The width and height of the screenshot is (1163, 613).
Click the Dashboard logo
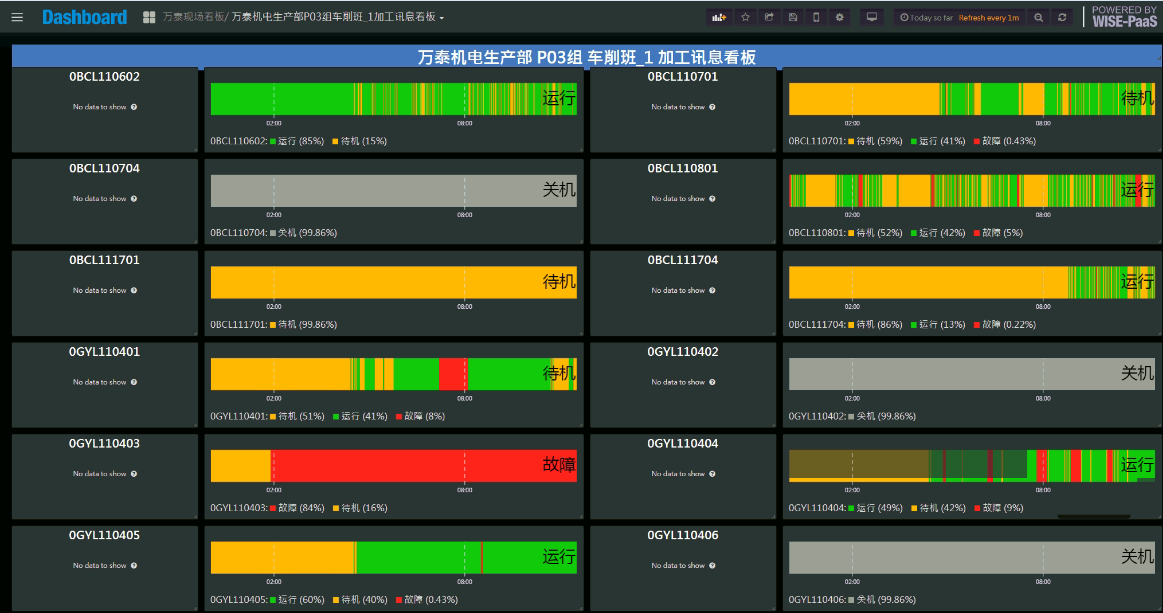[x=84, y=17]
